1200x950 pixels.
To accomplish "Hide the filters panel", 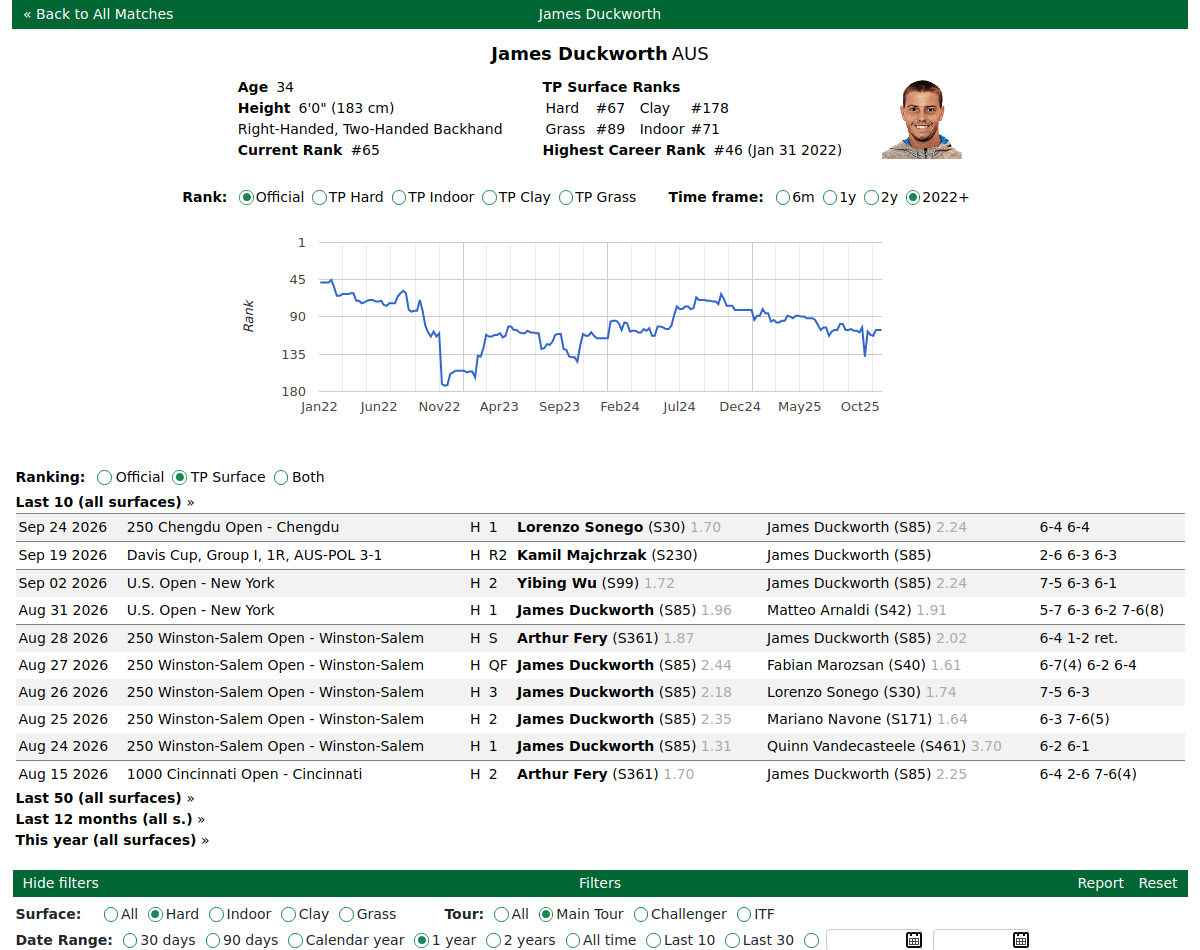I will 61,883.
